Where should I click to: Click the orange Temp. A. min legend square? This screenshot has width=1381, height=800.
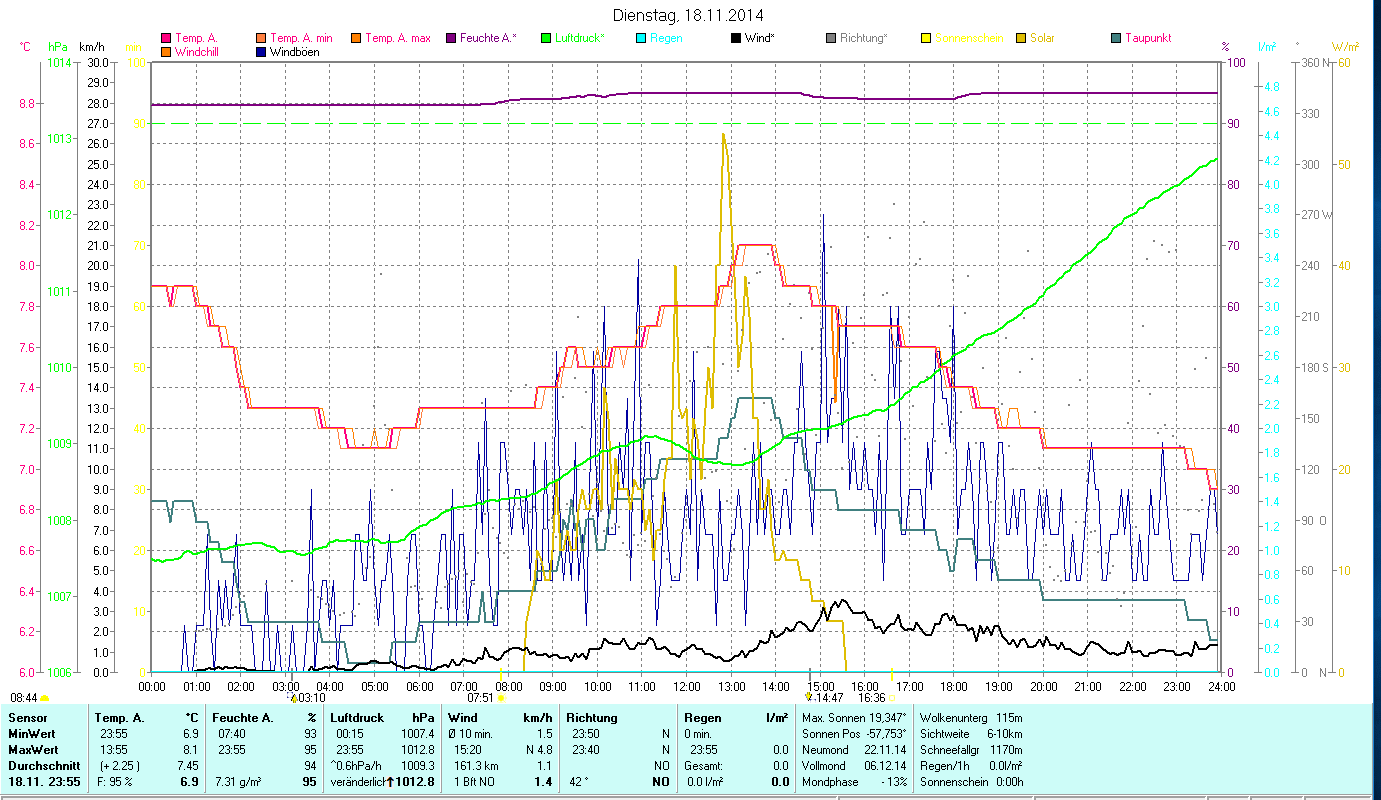click(262, 39)
